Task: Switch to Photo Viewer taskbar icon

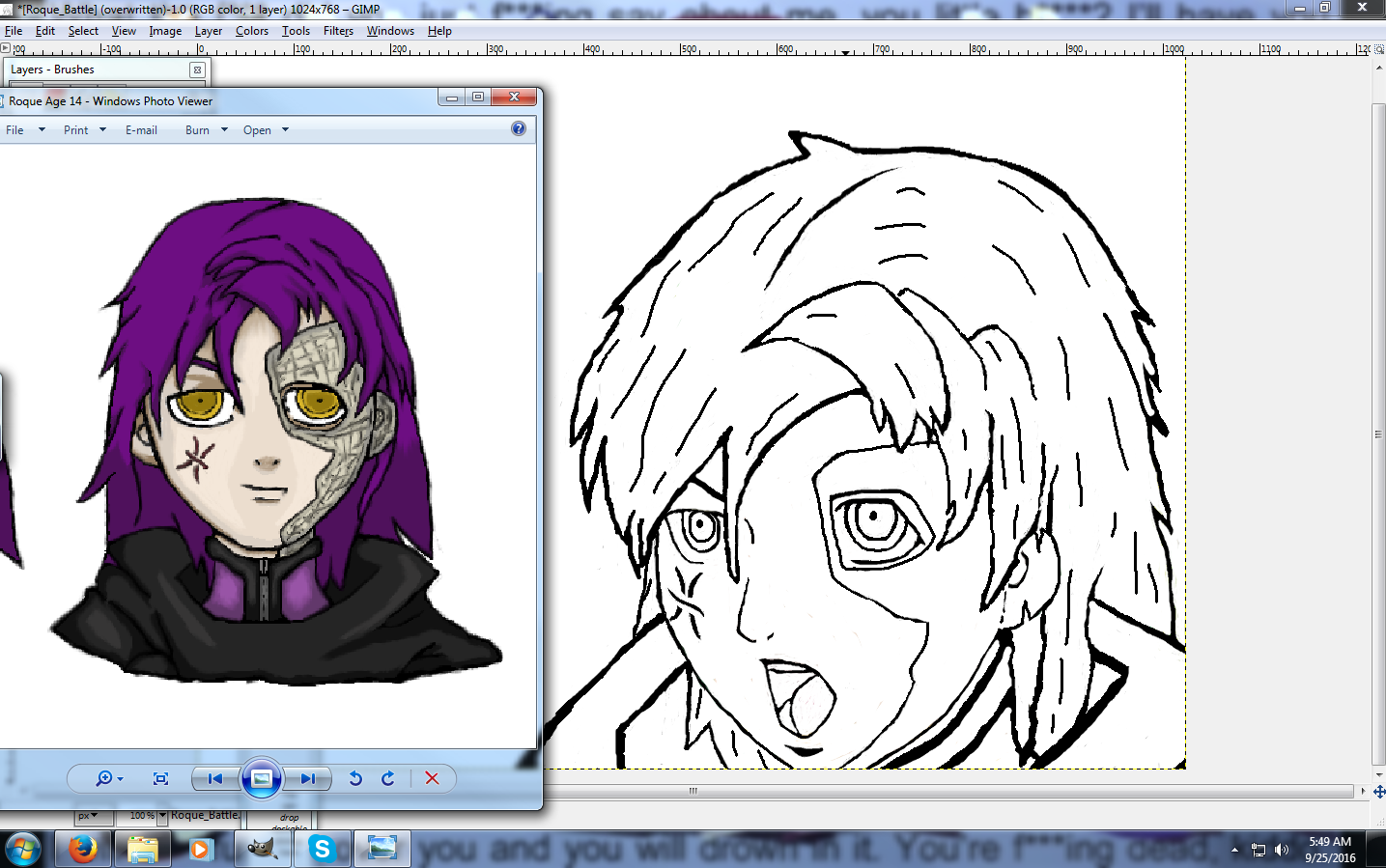Action: click(382, 850)
